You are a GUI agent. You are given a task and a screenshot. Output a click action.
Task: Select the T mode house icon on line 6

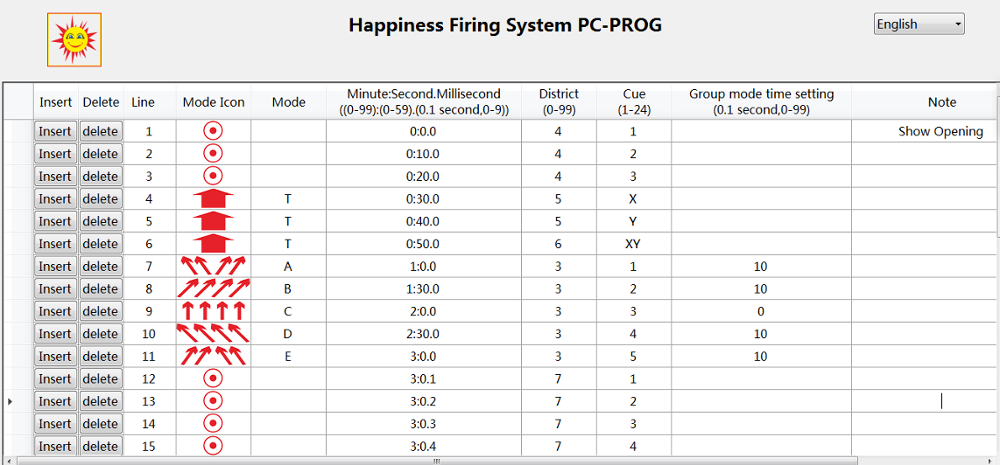(213, 244)
